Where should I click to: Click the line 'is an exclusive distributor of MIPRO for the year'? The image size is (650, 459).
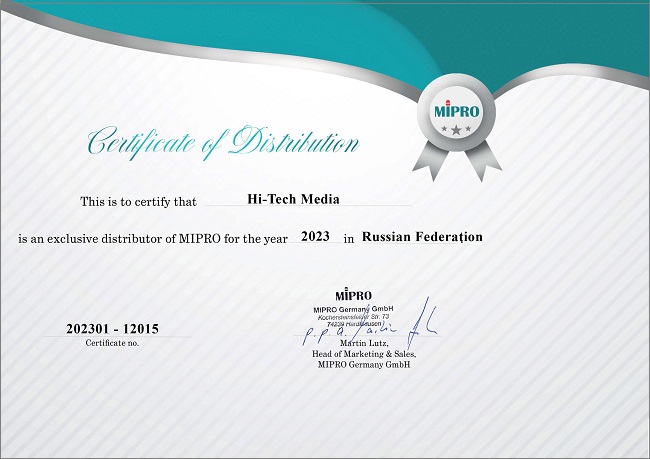(x=153, y=239)
